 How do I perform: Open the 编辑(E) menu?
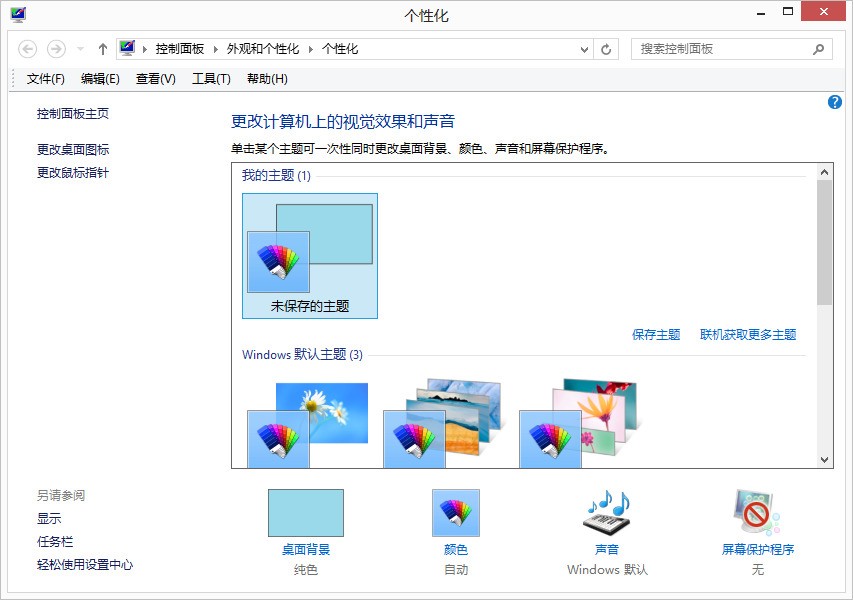[100, 79]
